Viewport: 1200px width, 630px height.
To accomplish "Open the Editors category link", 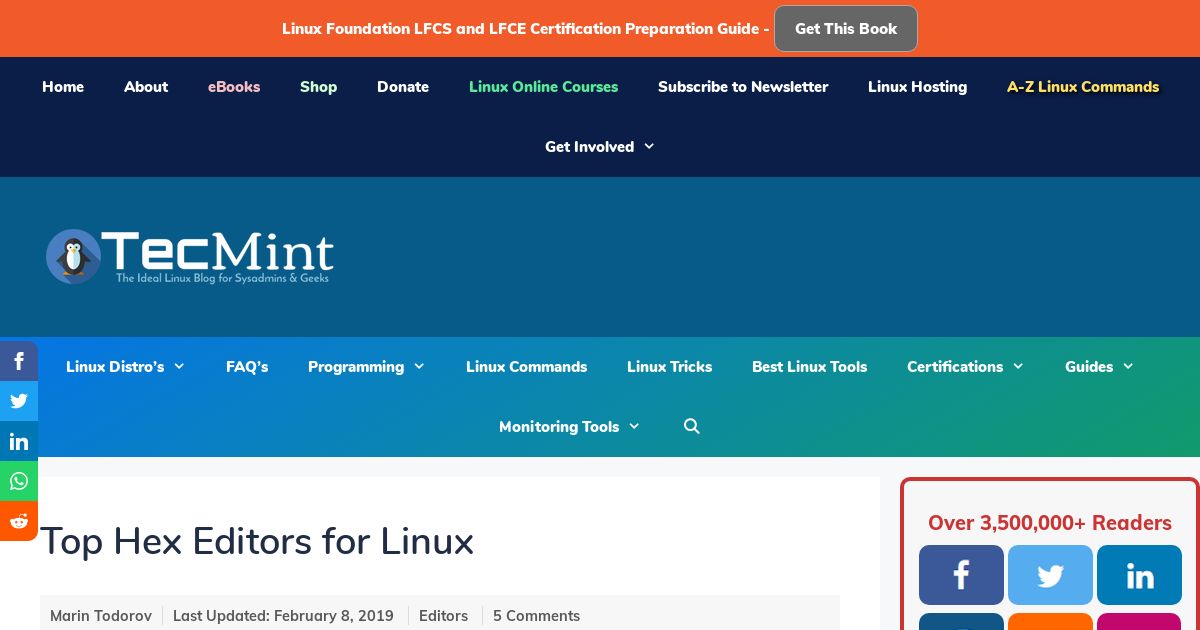I will [x=443, y=616].
